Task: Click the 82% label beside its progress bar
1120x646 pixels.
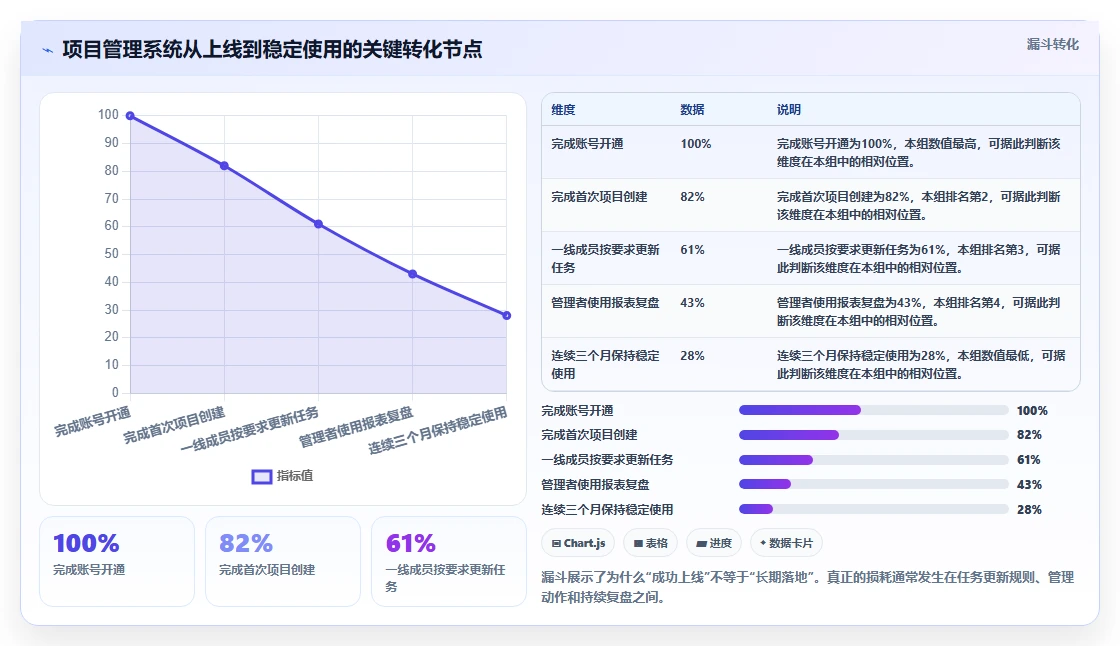Action: click(1029, 435)
